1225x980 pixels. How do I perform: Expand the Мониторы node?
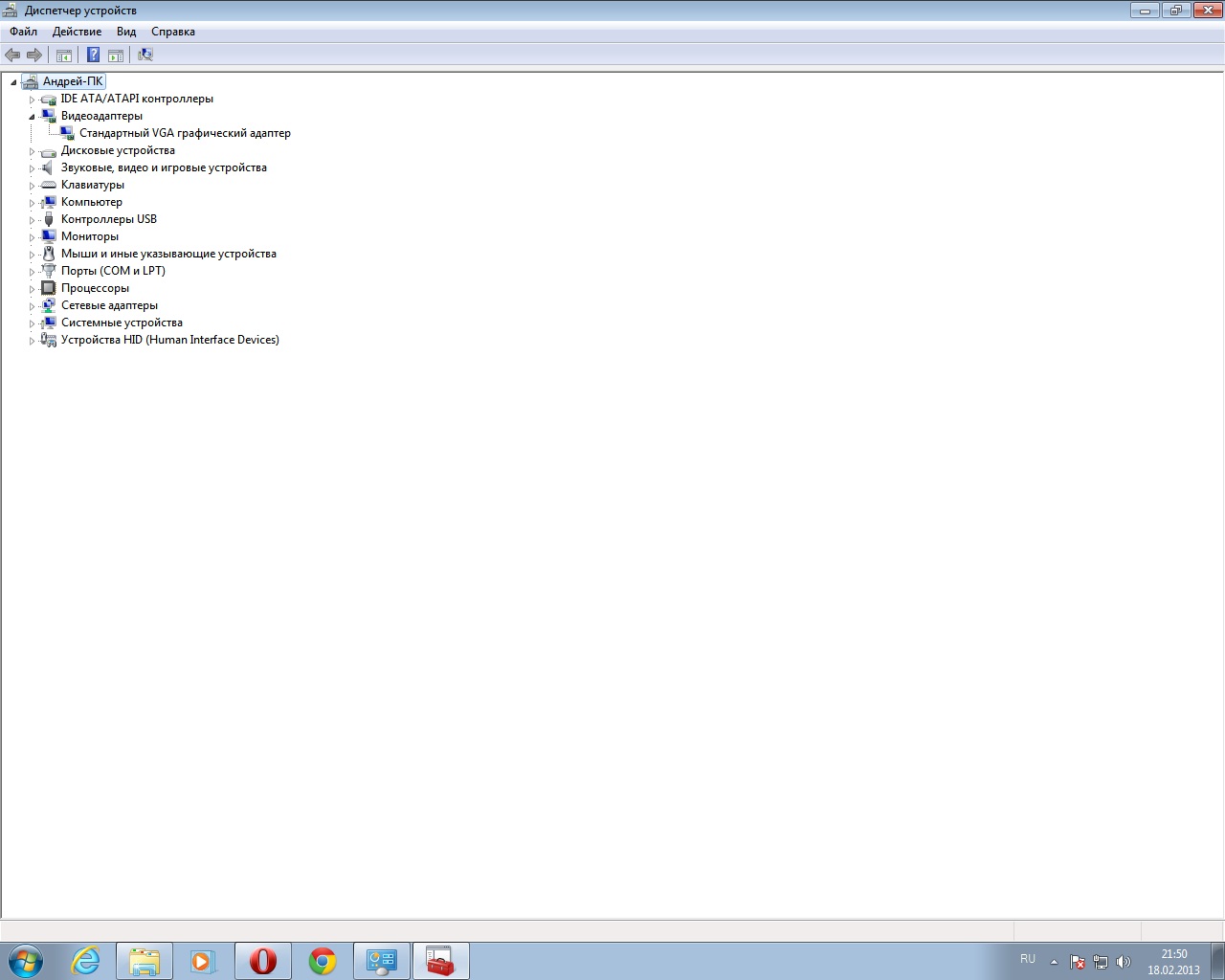click(32, 237)
